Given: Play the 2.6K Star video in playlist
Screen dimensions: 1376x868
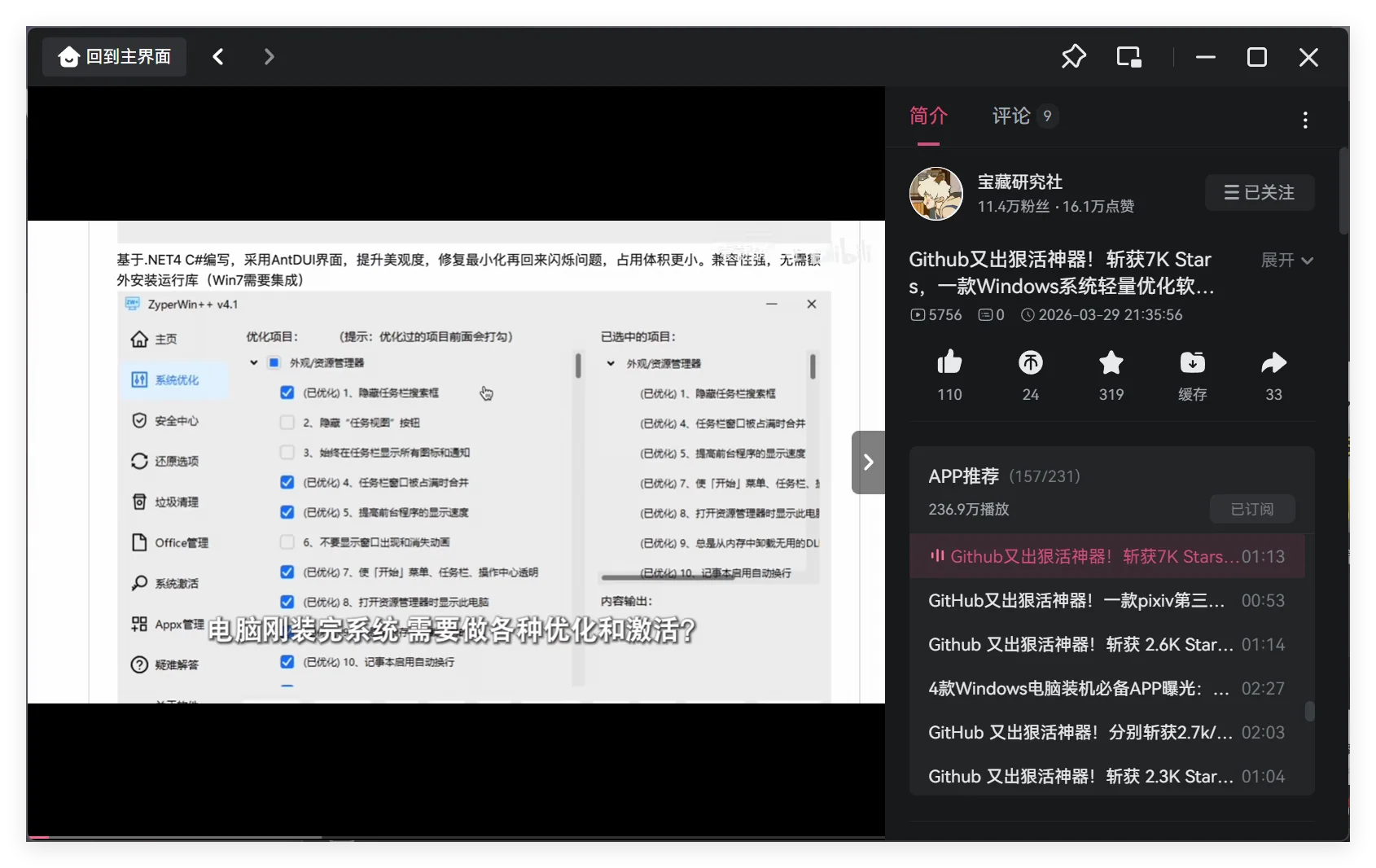Looking at the screenshot, I should point(1107,645).
